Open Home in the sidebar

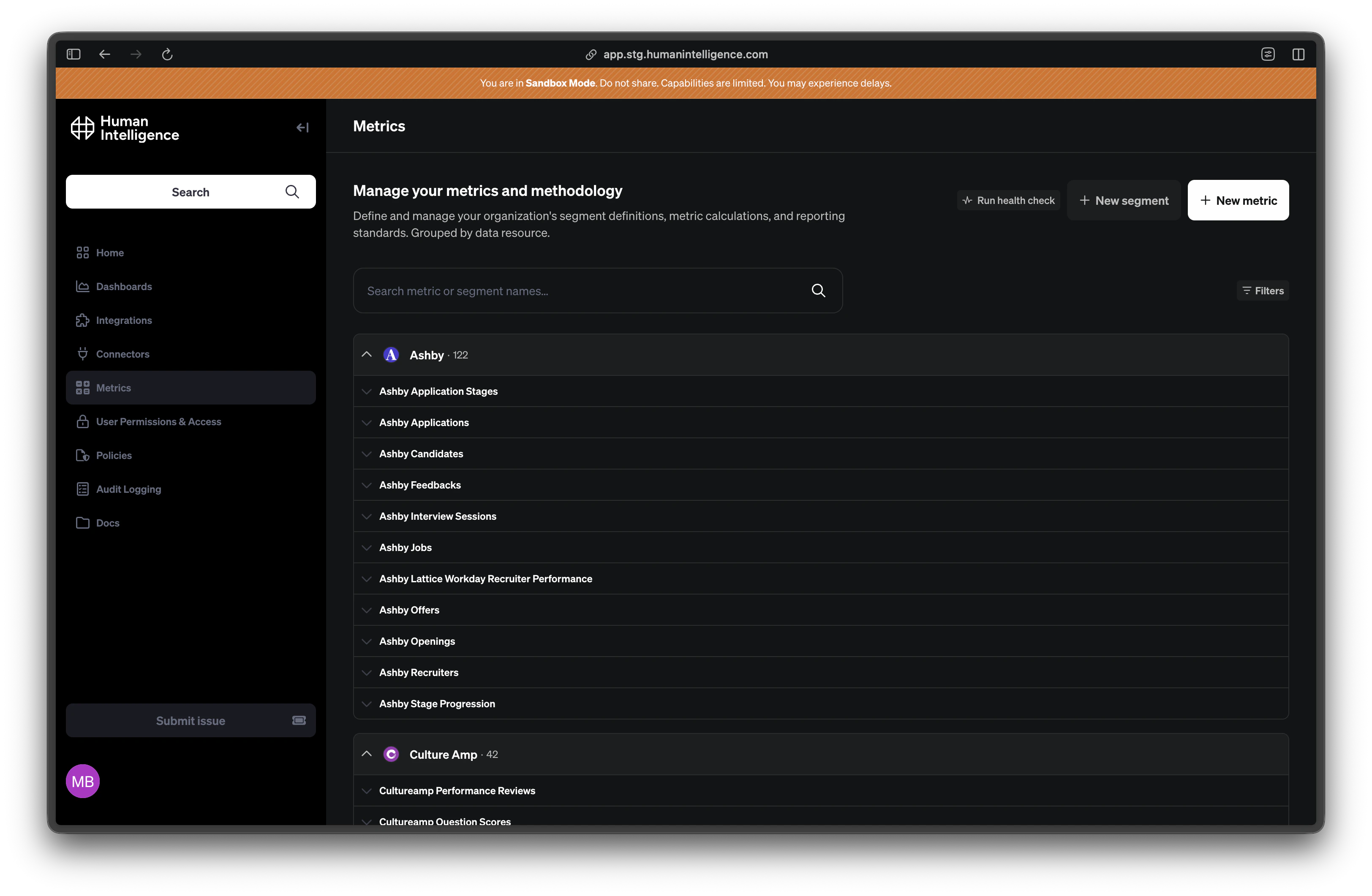pyautogui.click(x=191, y=253)
